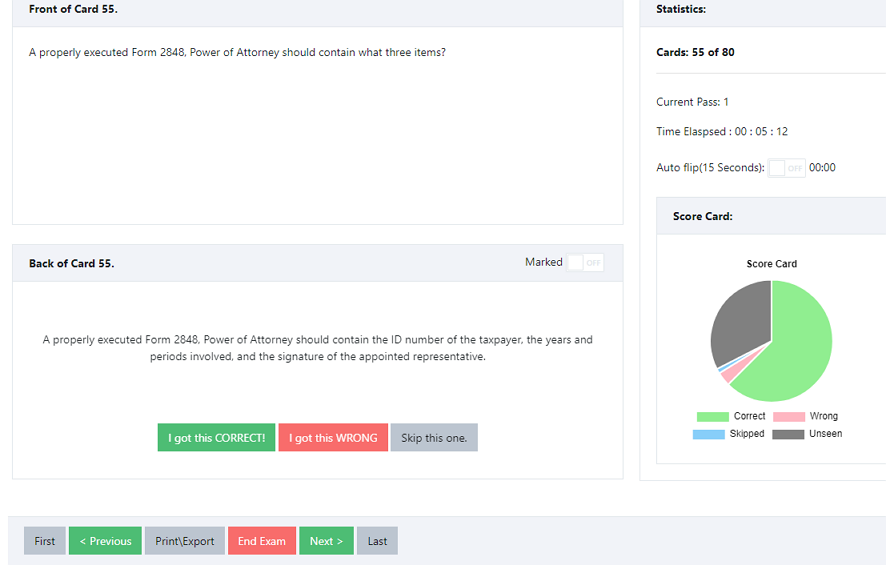Click the 'Time Elaspsed : 00 : 05 : 12' text
Image resolution: width=886 pixels, height=565 pixels.
(722, 132)
